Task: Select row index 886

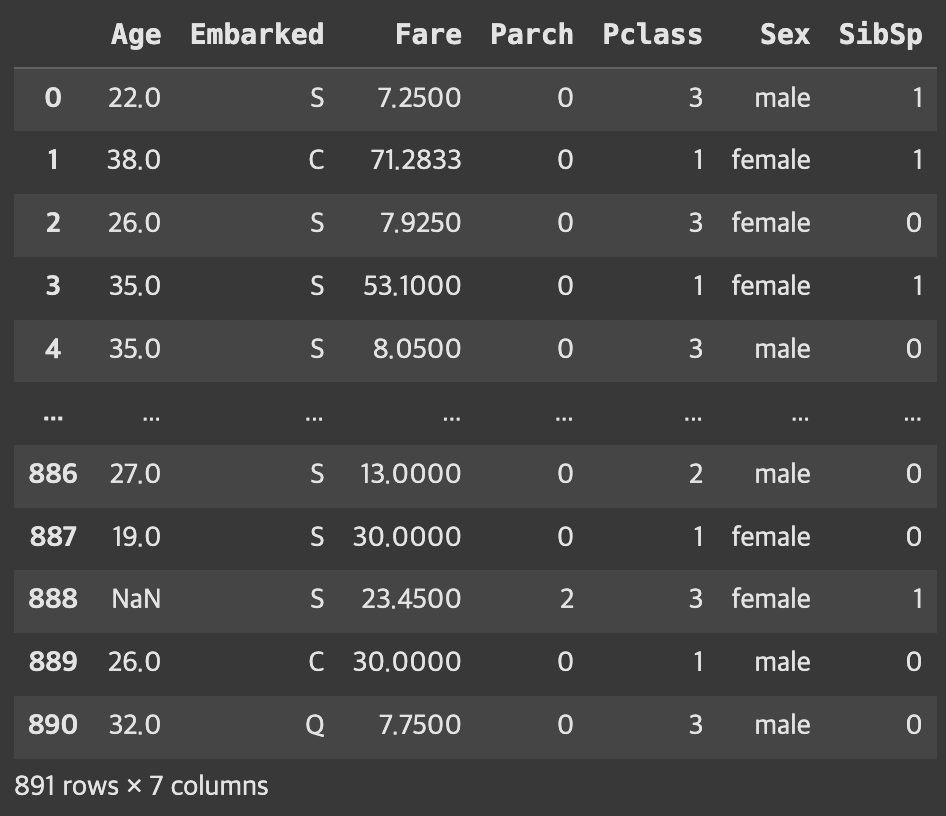Action: pyautogui.click(x=53, y=474)
